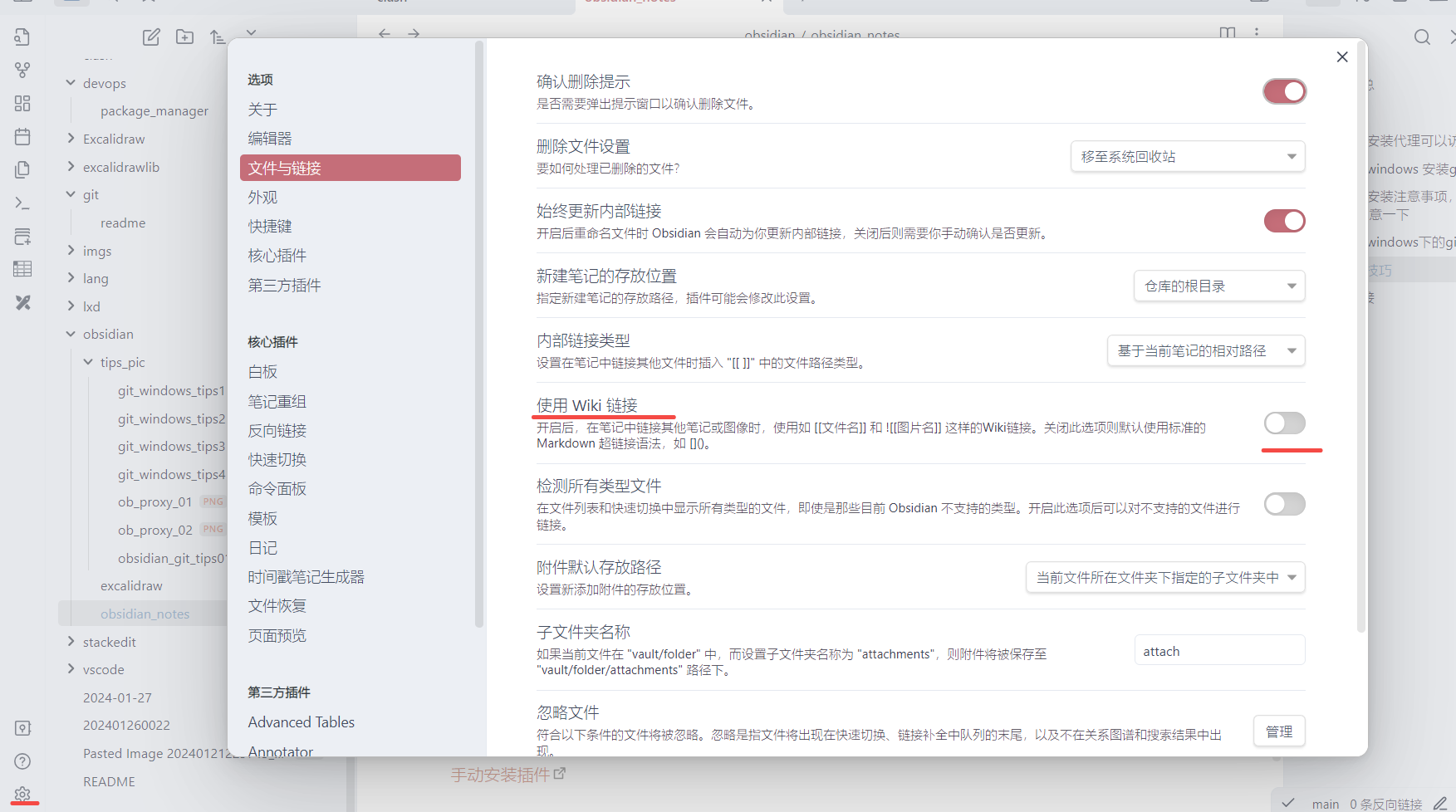Viewport: 1456px width, 812px height.
Task: Change file sort order icon
Action: click(x=218, y=37)
